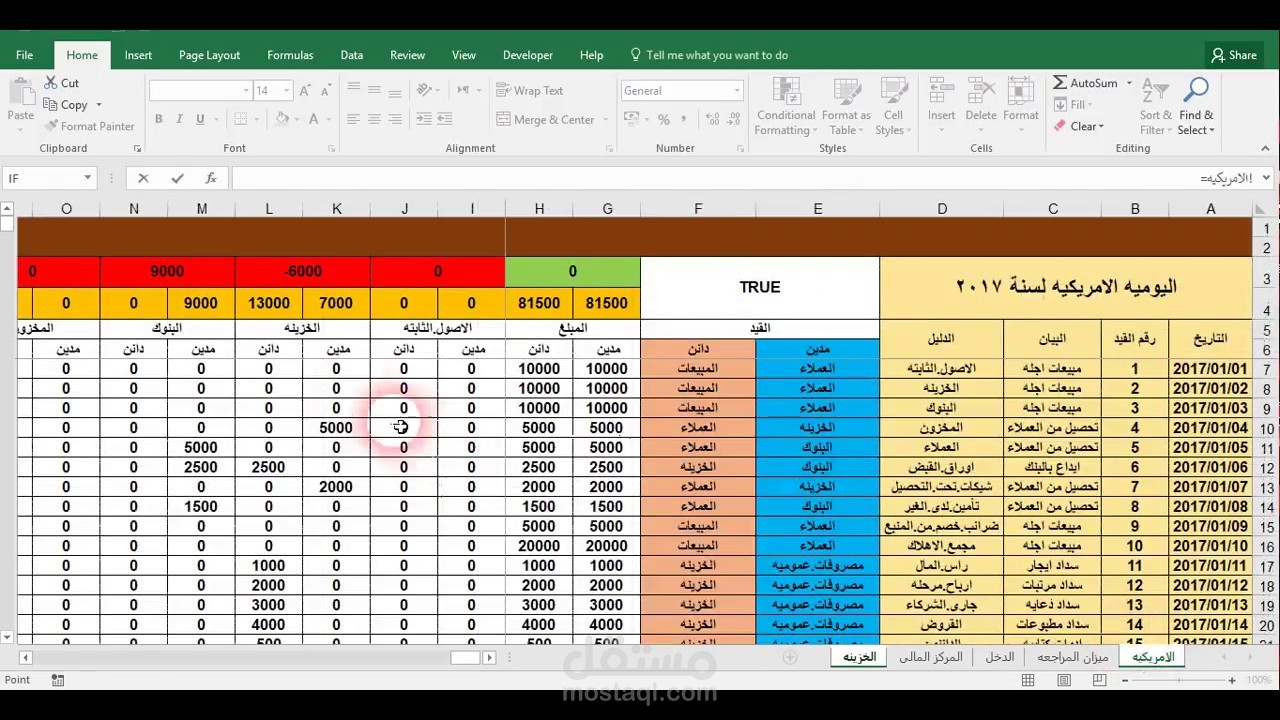The image size is (1280, 720).
Task: Switch to Normal view icon
Action: pyautogui.click(x=1028, y=680)
